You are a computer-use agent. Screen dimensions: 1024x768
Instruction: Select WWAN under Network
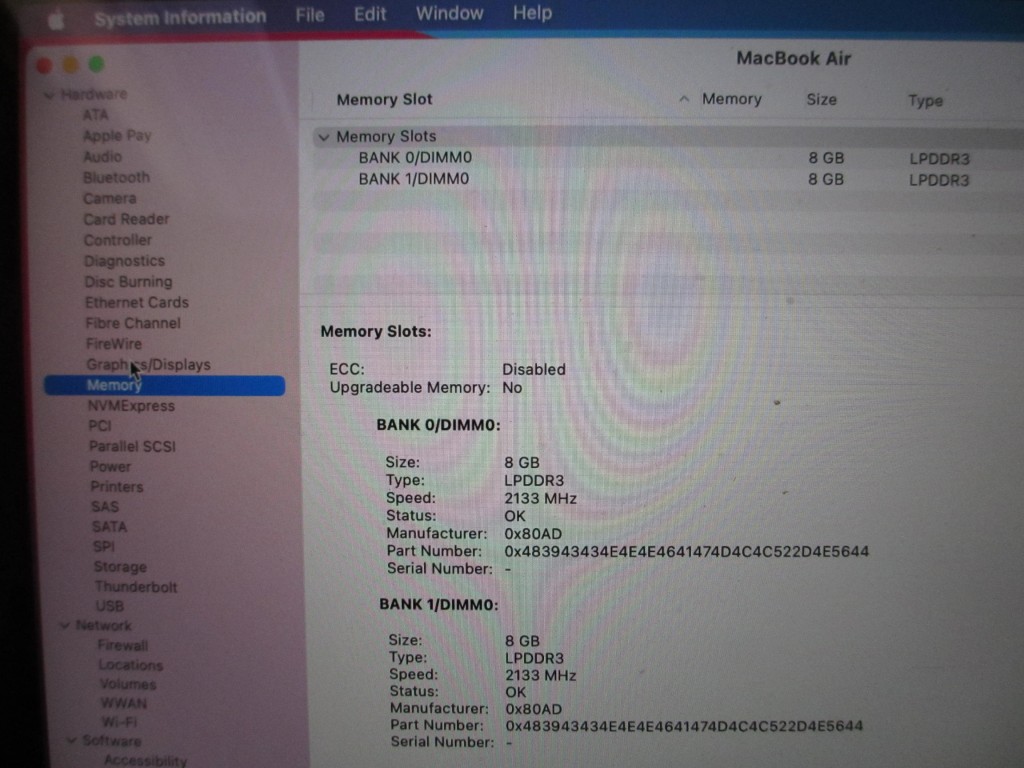pyautogui.click(x=123, y=703)
